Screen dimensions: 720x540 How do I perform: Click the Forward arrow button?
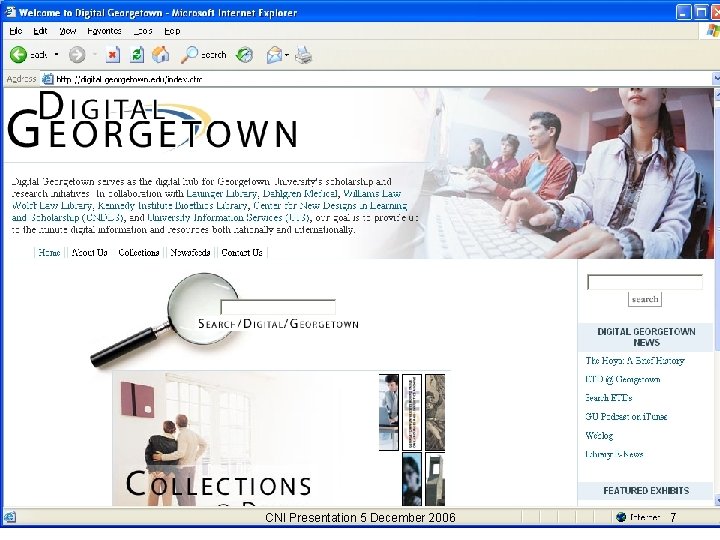click(77, 55)
